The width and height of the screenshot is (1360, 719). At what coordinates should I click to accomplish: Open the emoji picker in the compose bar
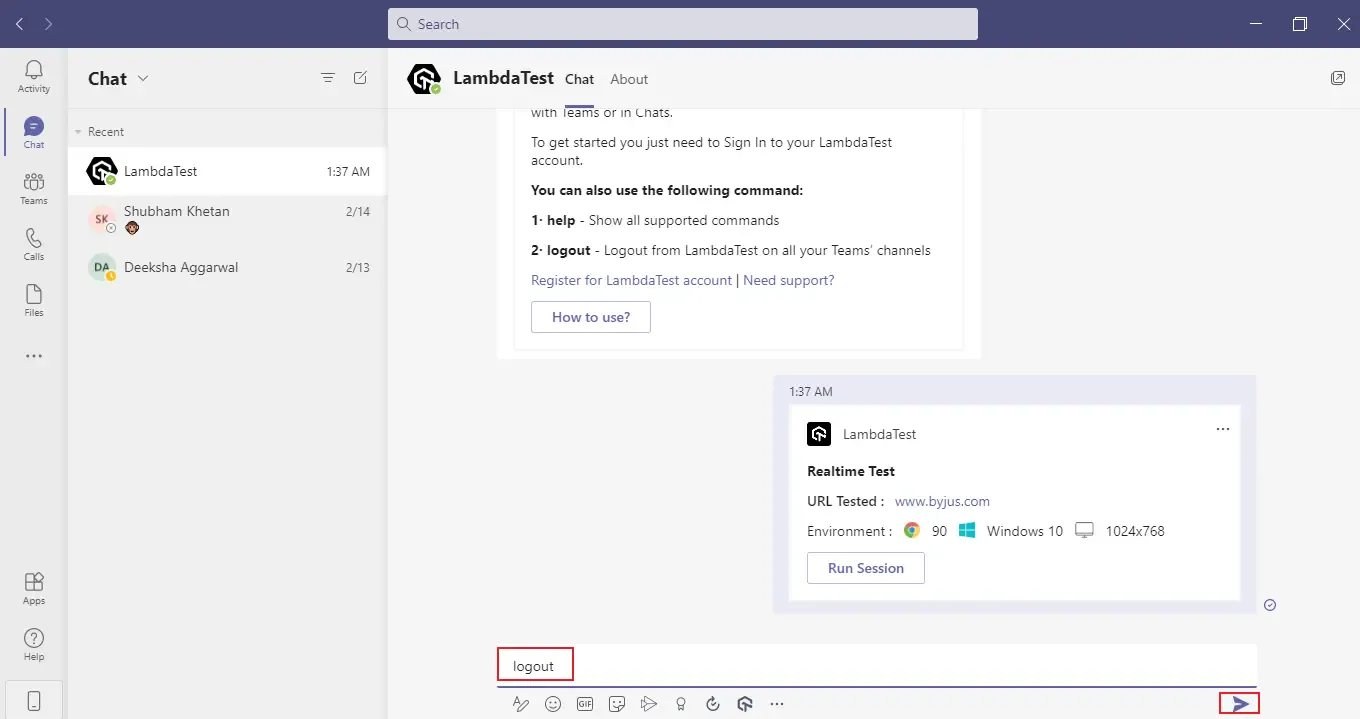click(x=553, y=703)
